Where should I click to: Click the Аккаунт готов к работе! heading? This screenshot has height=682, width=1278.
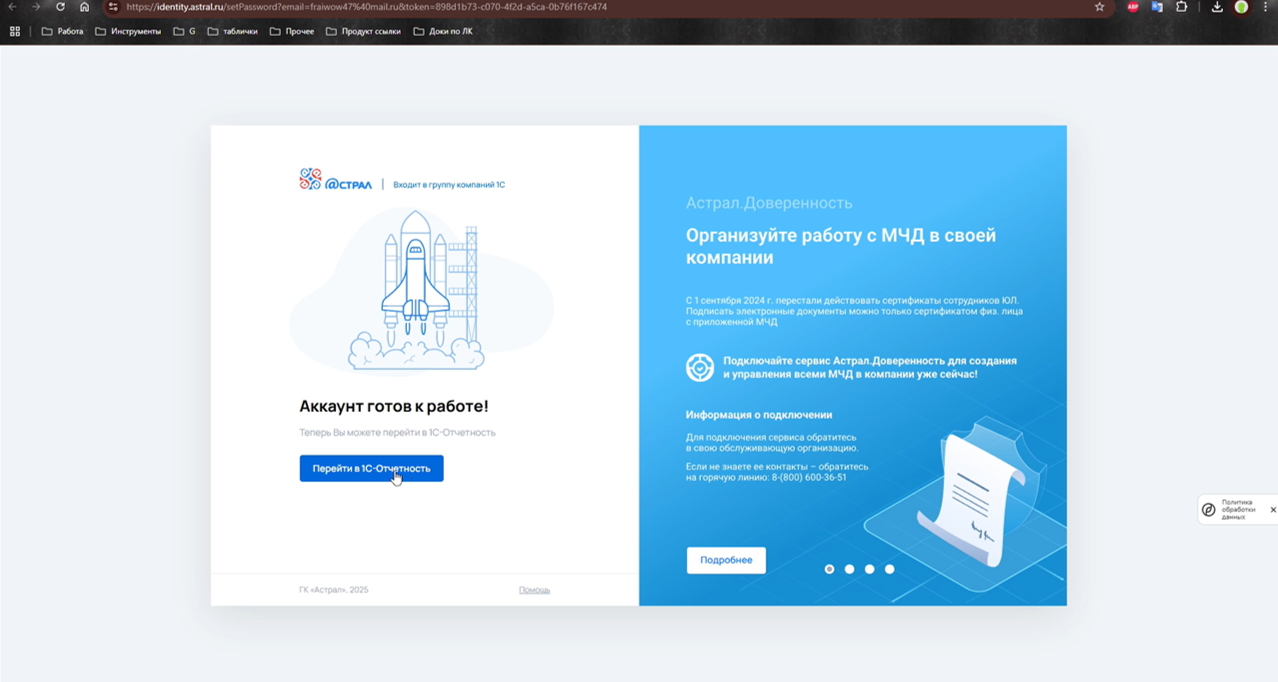point(394,406)
